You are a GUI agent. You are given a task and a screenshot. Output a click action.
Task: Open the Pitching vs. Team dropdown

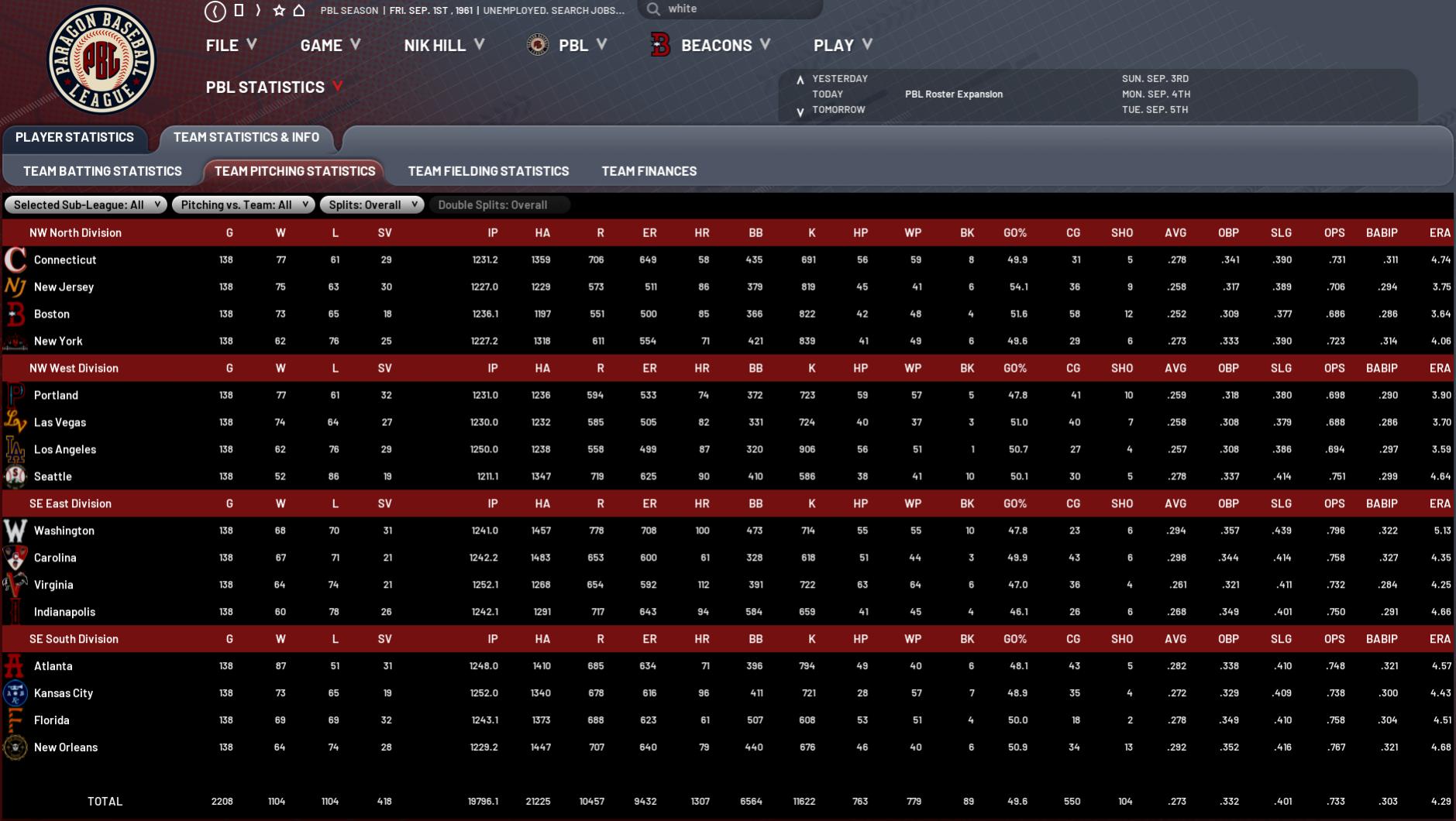pos(243,204)
